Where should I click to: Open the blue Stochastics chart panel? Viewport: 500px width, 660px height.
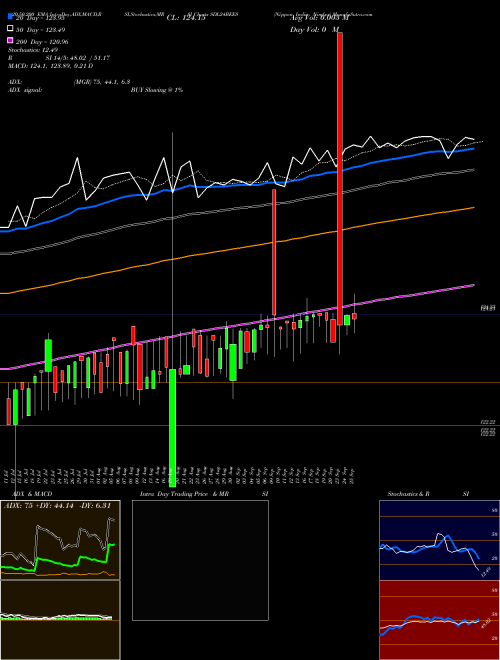point(439,540)
